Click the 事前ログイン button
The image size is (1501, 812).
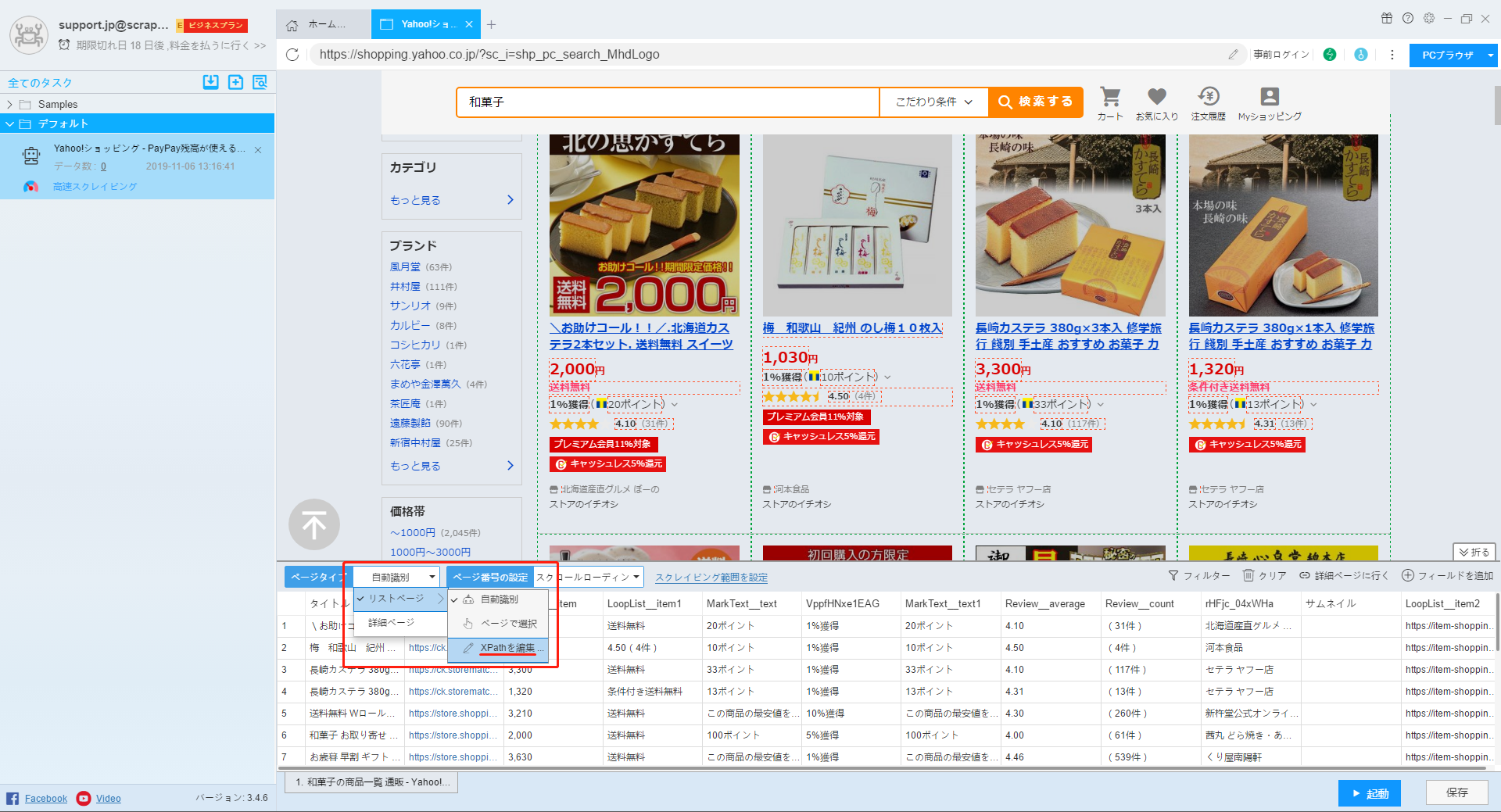click(1281, 55)
